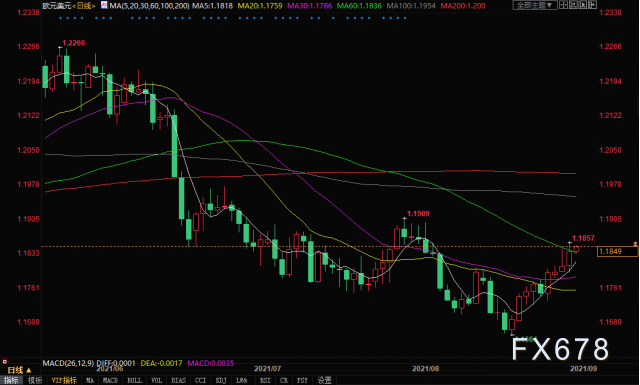Click the MA20:1.1759 value
The image size is (640, 385).
(260, 6)
